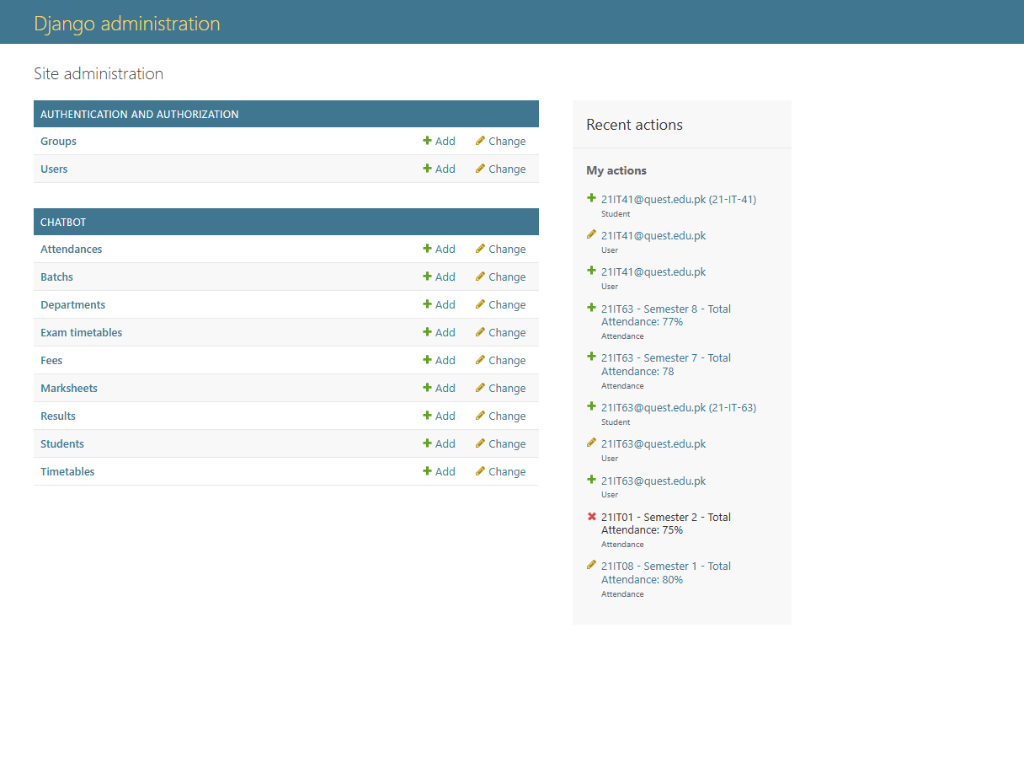The height and width of the screenshot is (768, 1024).
Task: Click Change text link for Students
Action: (507, 444)
